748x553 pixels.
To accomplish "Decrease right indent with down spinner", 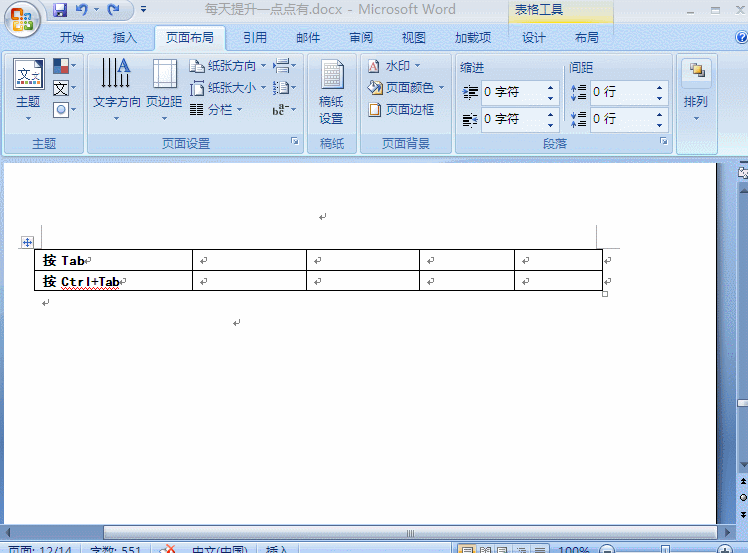I will point(551,125).
